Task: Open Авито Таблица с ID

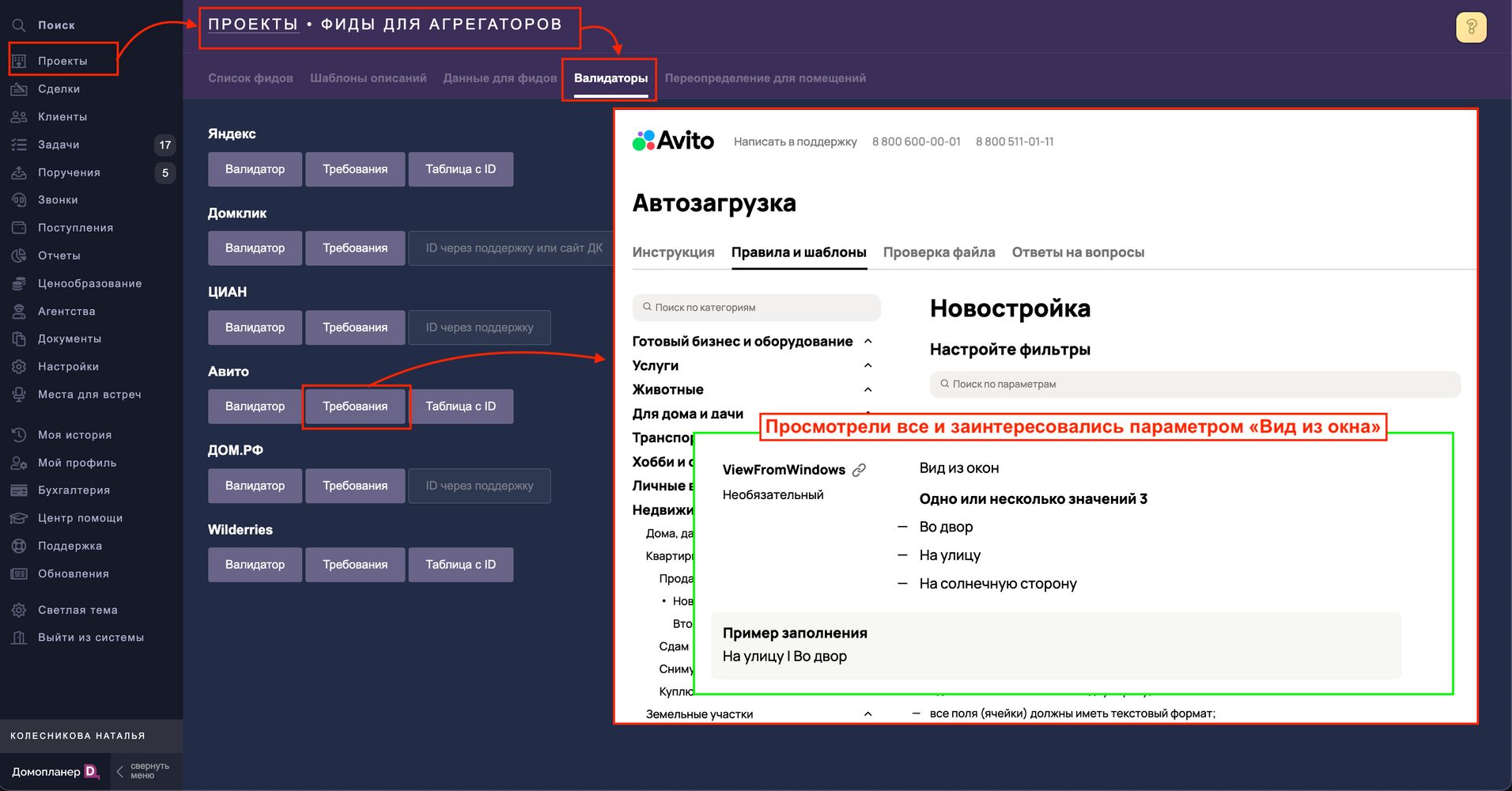Action: point(461,407)
